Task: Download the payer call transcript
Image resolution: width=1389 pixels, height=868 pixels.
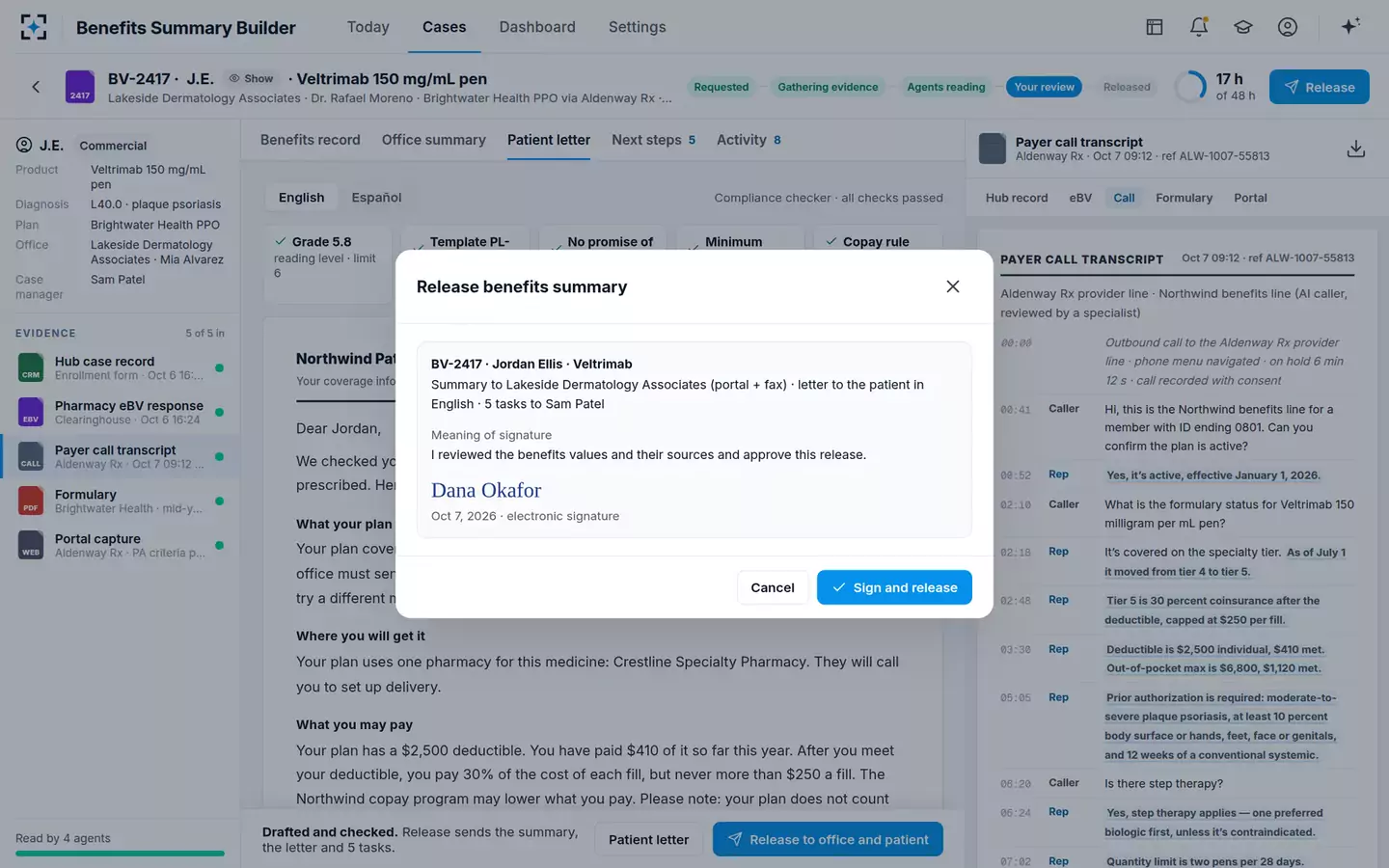Action: click(x=1355, y=149)
